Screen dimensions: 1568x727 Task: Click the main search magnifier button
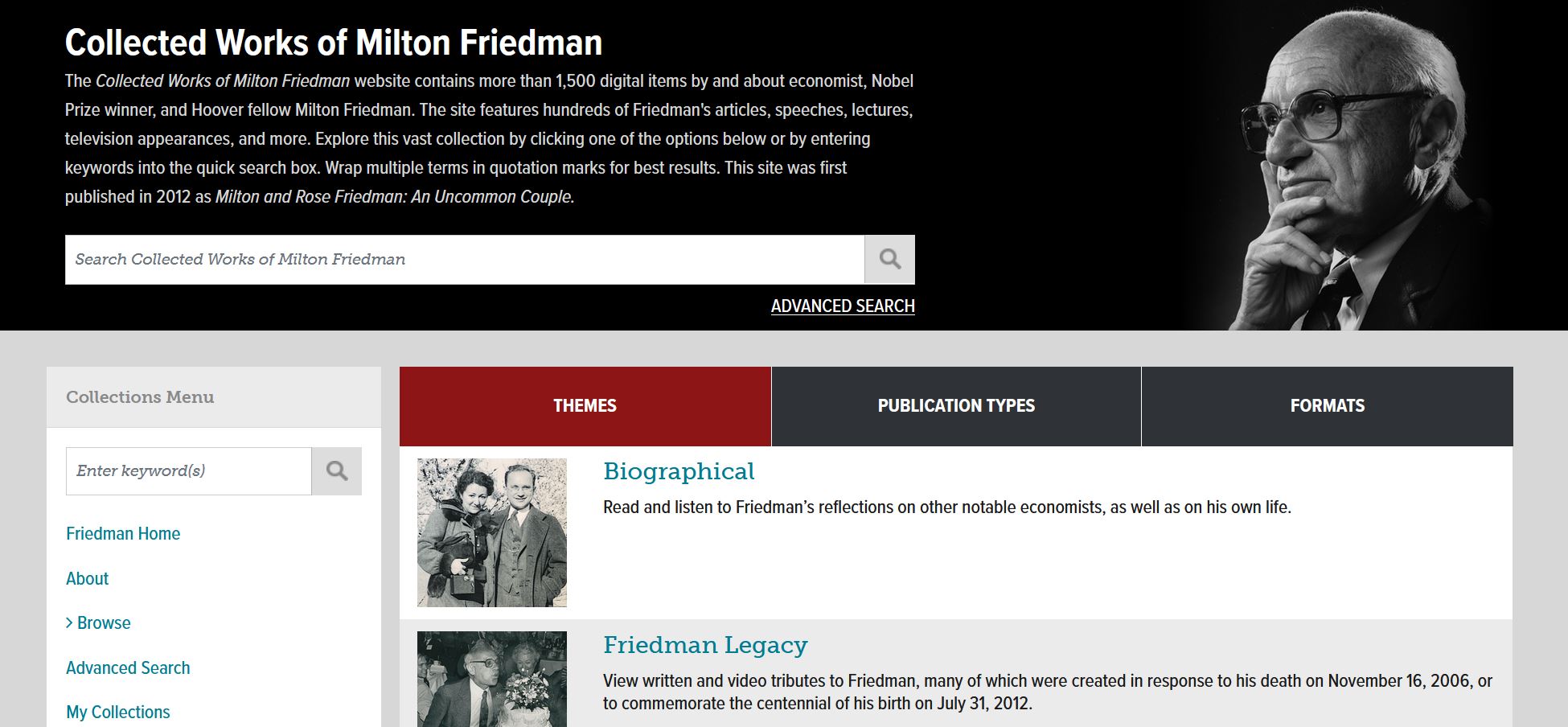(x=889, y=259)
